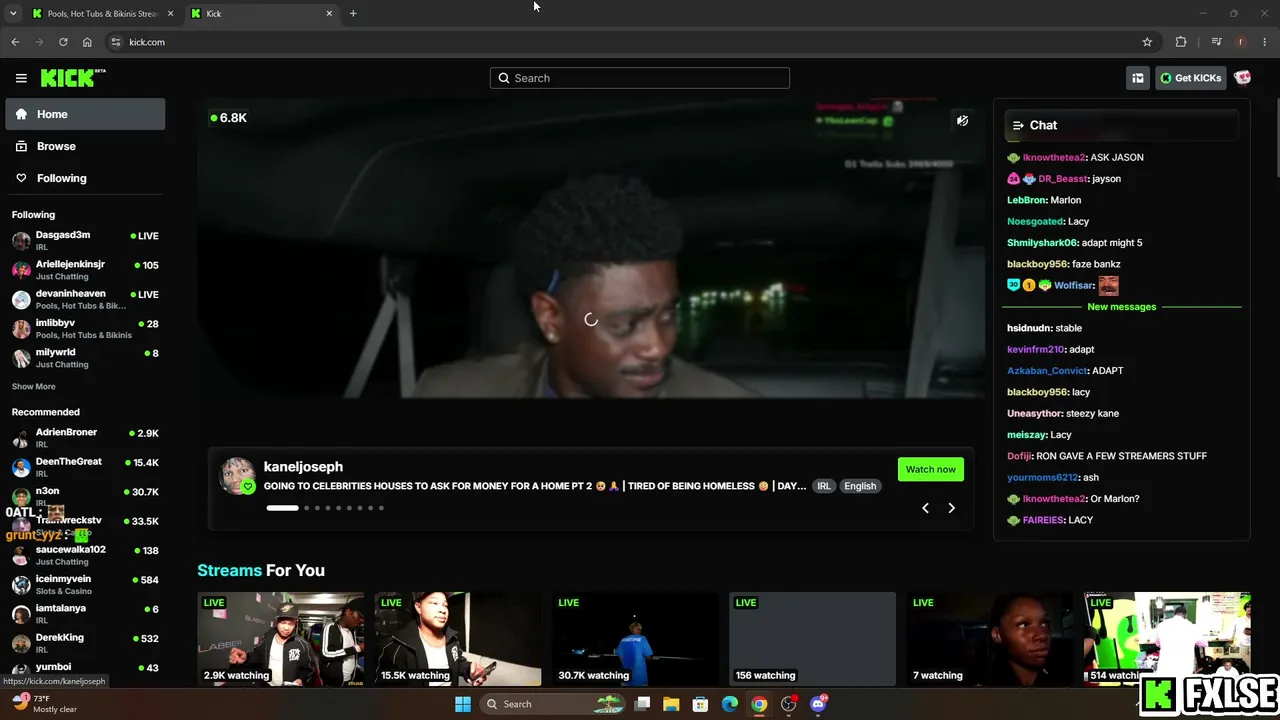This screenshot has width=1280, height=720.
Task: Go to previous featured stream
Action: [x=925, y=508]
